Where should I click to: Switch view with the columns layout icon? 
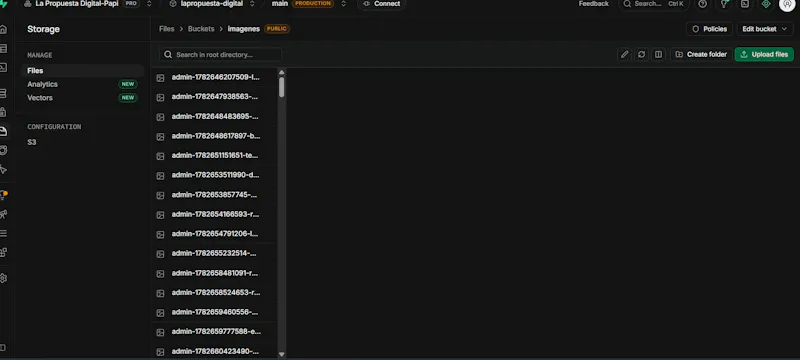(658, 54)
